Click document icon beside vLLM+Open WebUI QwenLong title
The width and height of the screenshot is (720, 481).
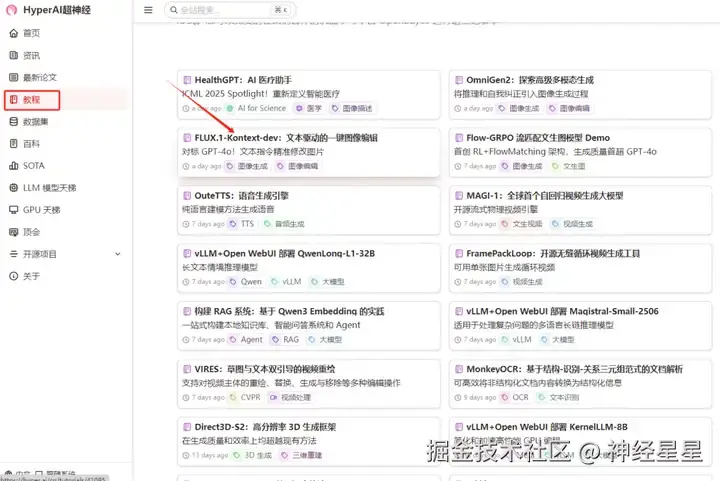pos(187,253)
